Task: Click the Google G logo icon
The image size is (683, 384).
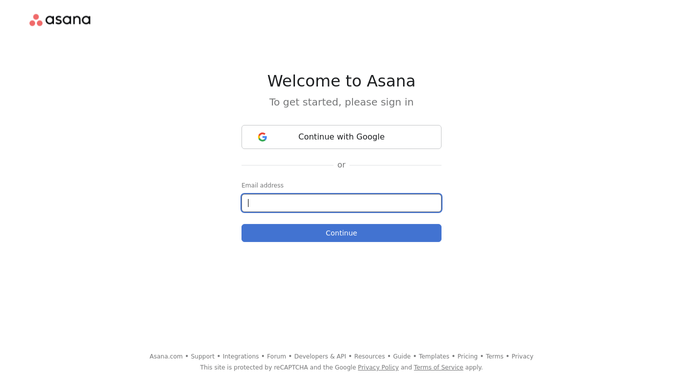Action: point(262,137)
